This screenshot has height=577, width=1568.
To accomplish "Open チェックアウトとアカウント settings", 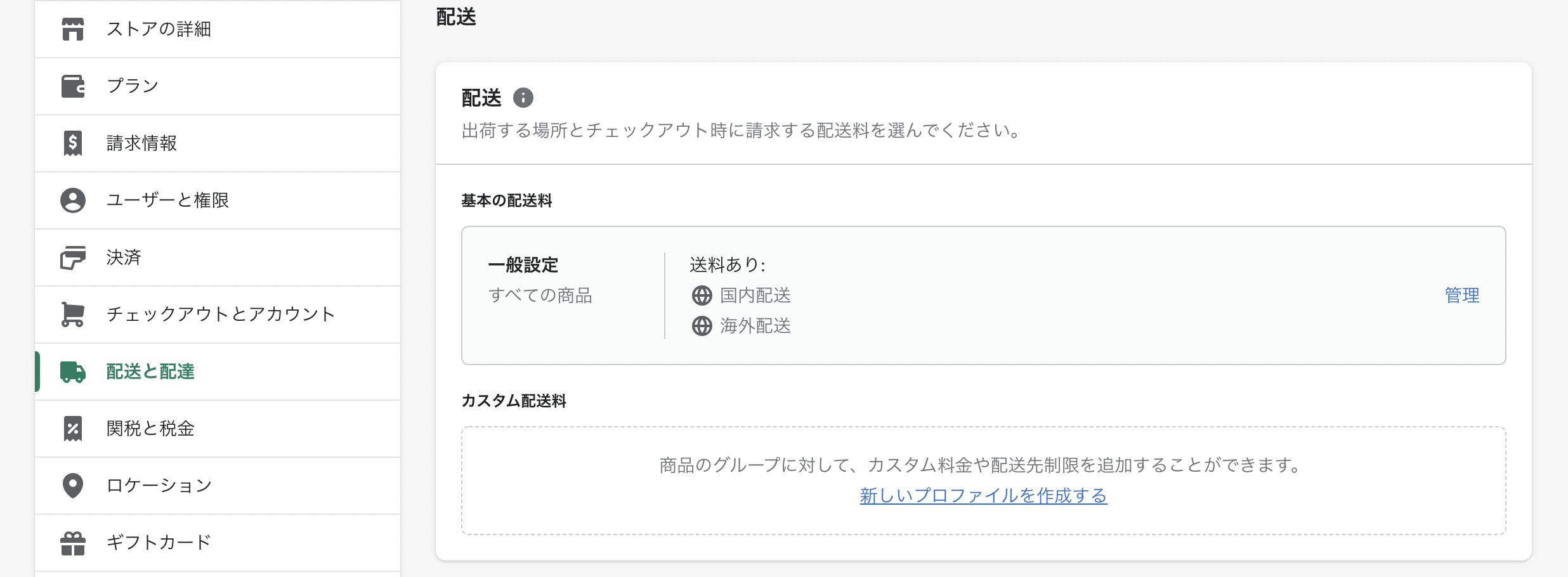I will pyautogui.click(x=221, y=314).
